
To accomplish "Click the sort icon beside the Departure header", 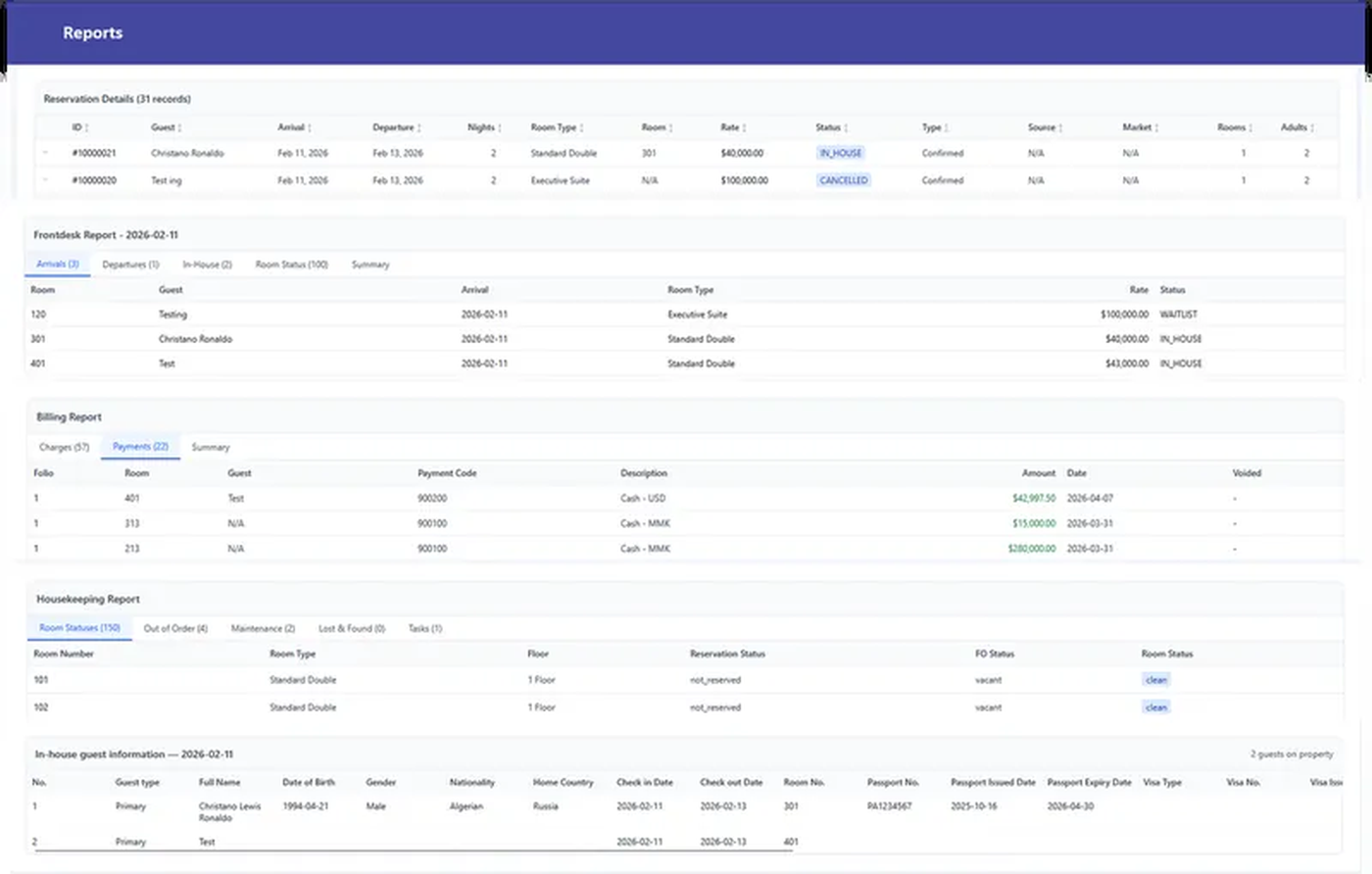I will [x=418, y=128].
